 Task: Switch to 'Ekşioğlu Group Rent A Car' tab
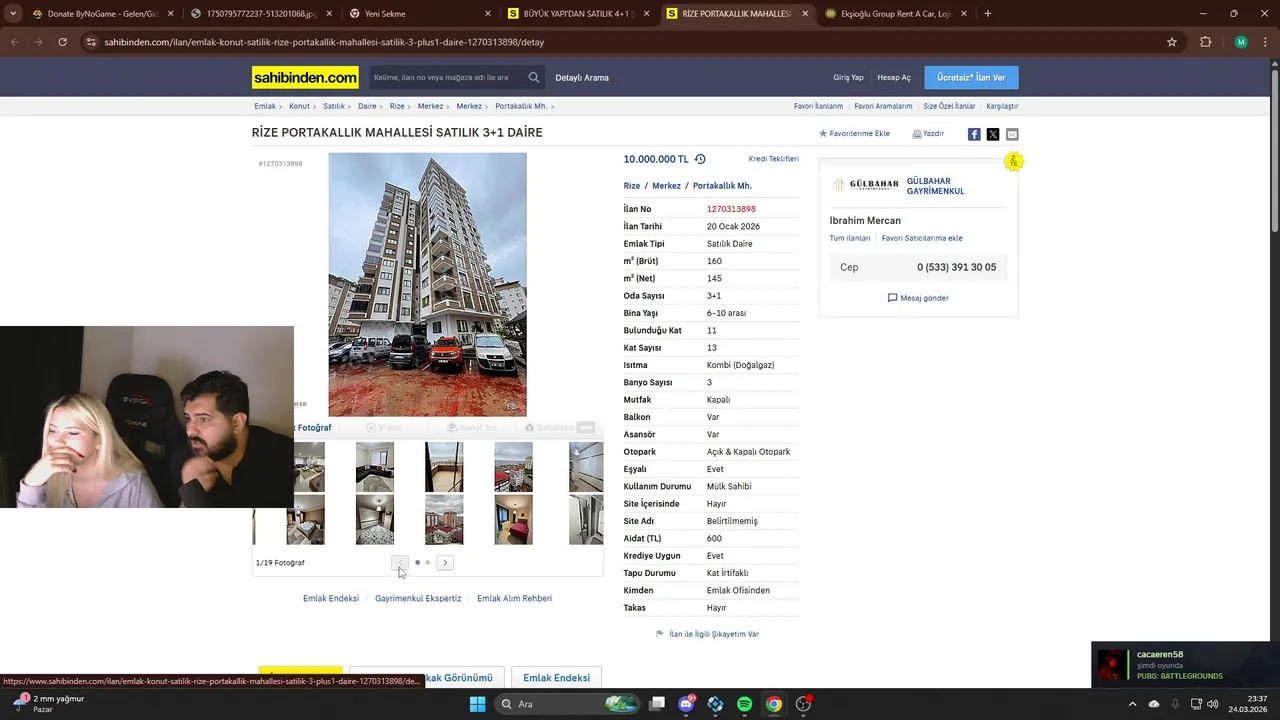pyautogui.click(x=895, y=14)
